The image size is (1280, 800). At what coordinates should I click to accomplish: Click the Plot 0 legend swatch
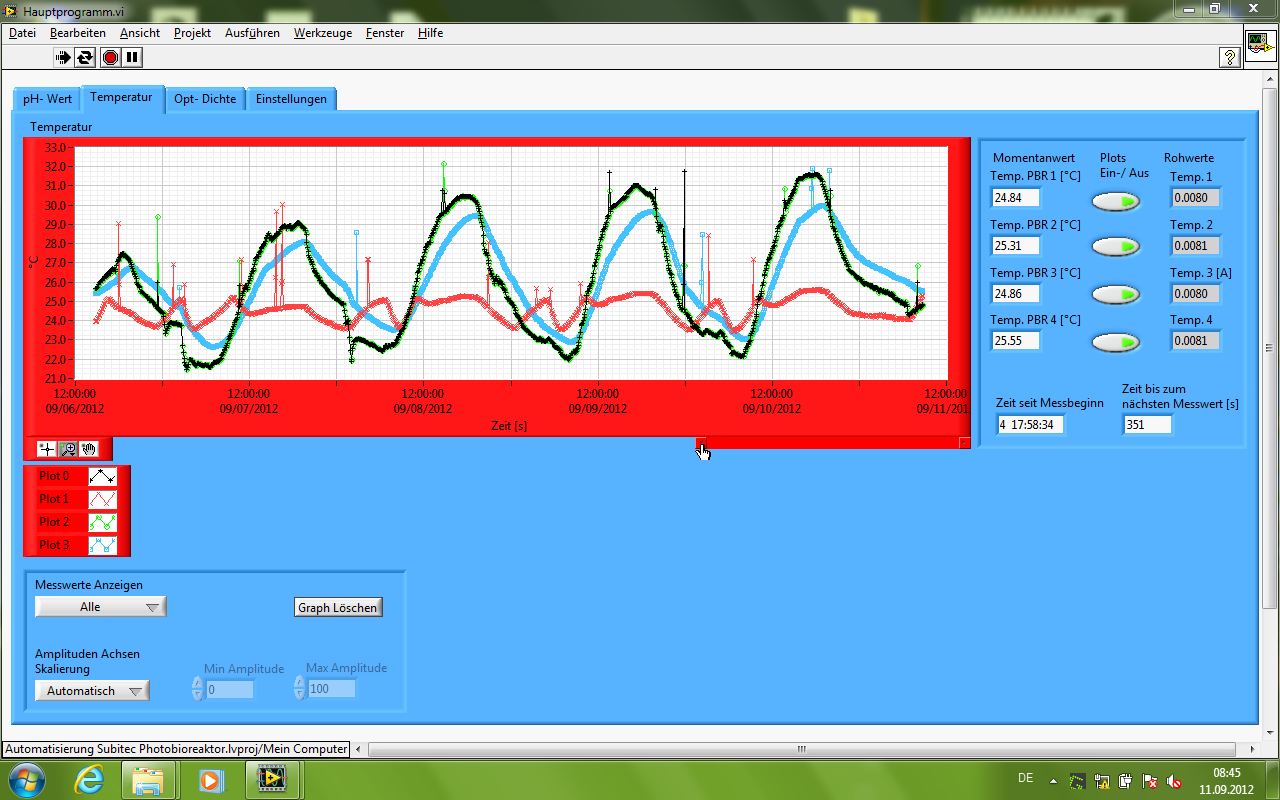(x=103, y=476)
